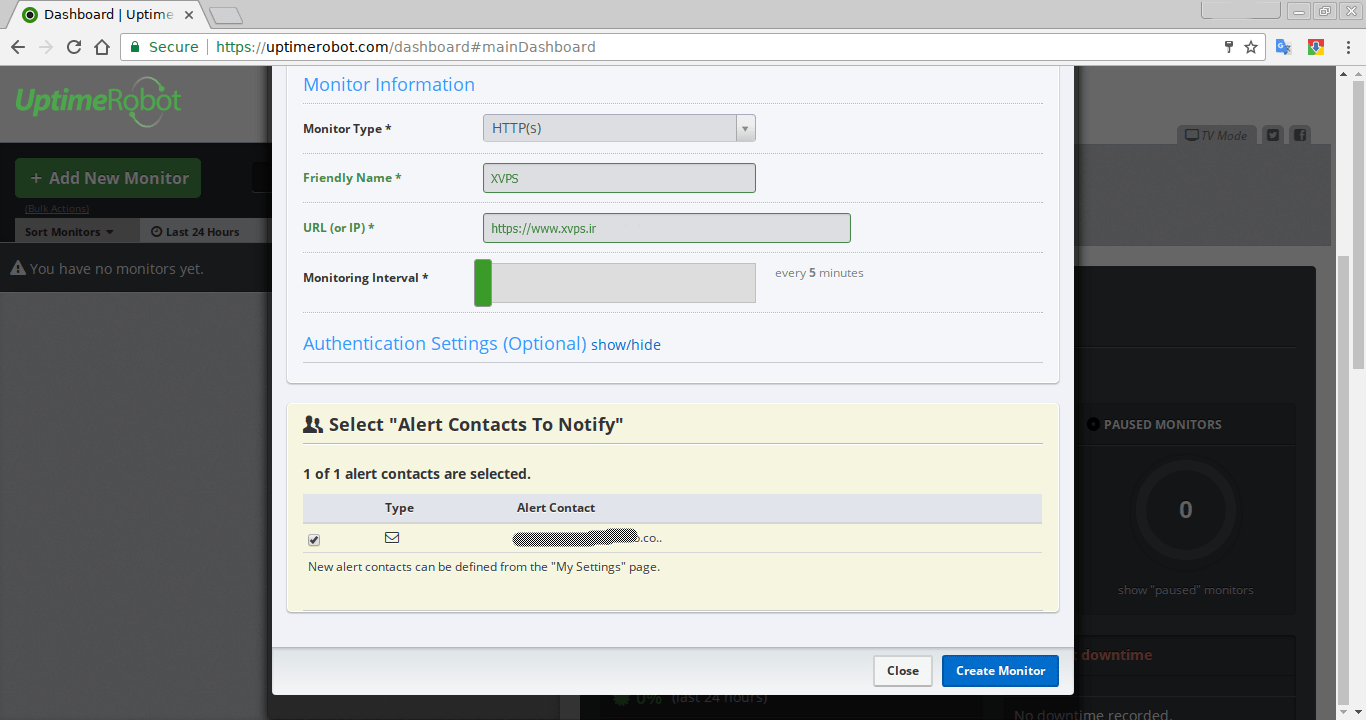
Task: Bookmark this page with the star icon
Action: 1250,47
